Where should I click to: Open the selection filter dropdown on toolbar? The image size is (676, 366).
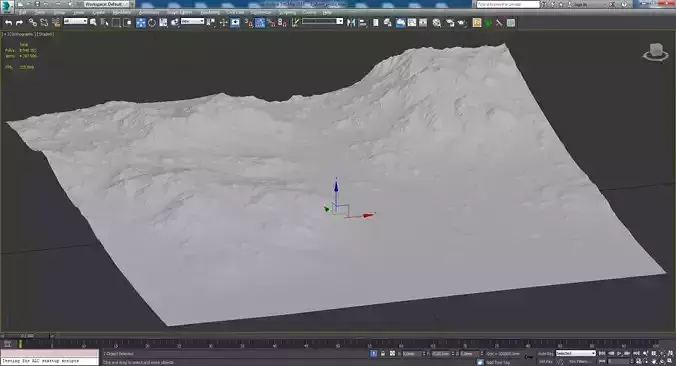[75, 21]
